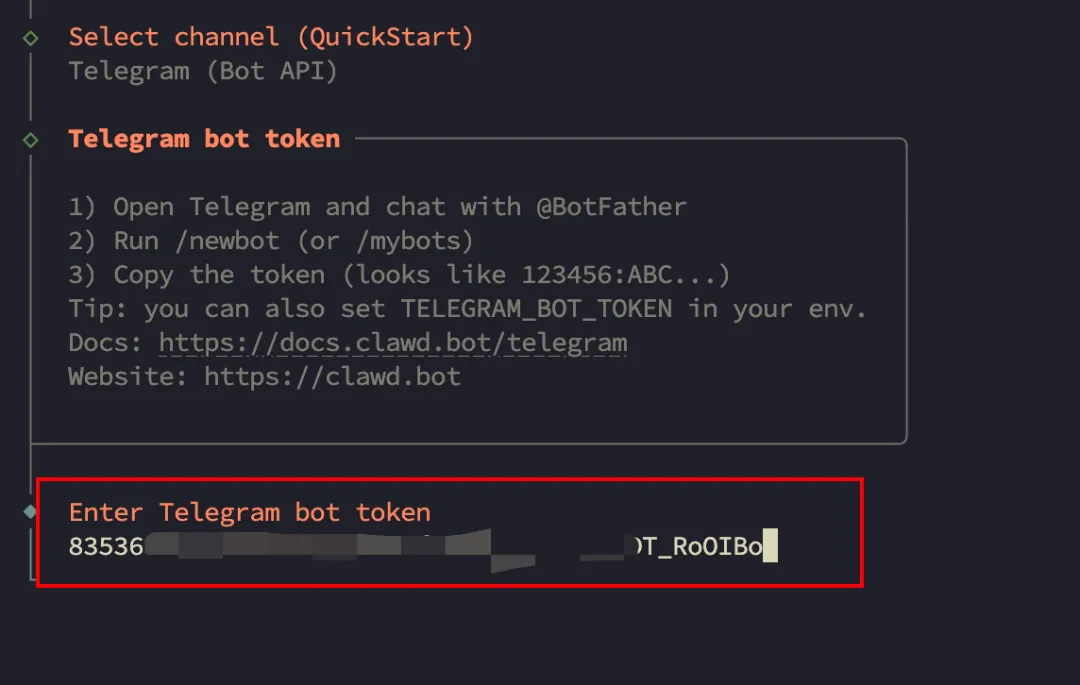Open the docs.clawd.bot/telegram documentation link

point(393,342)
